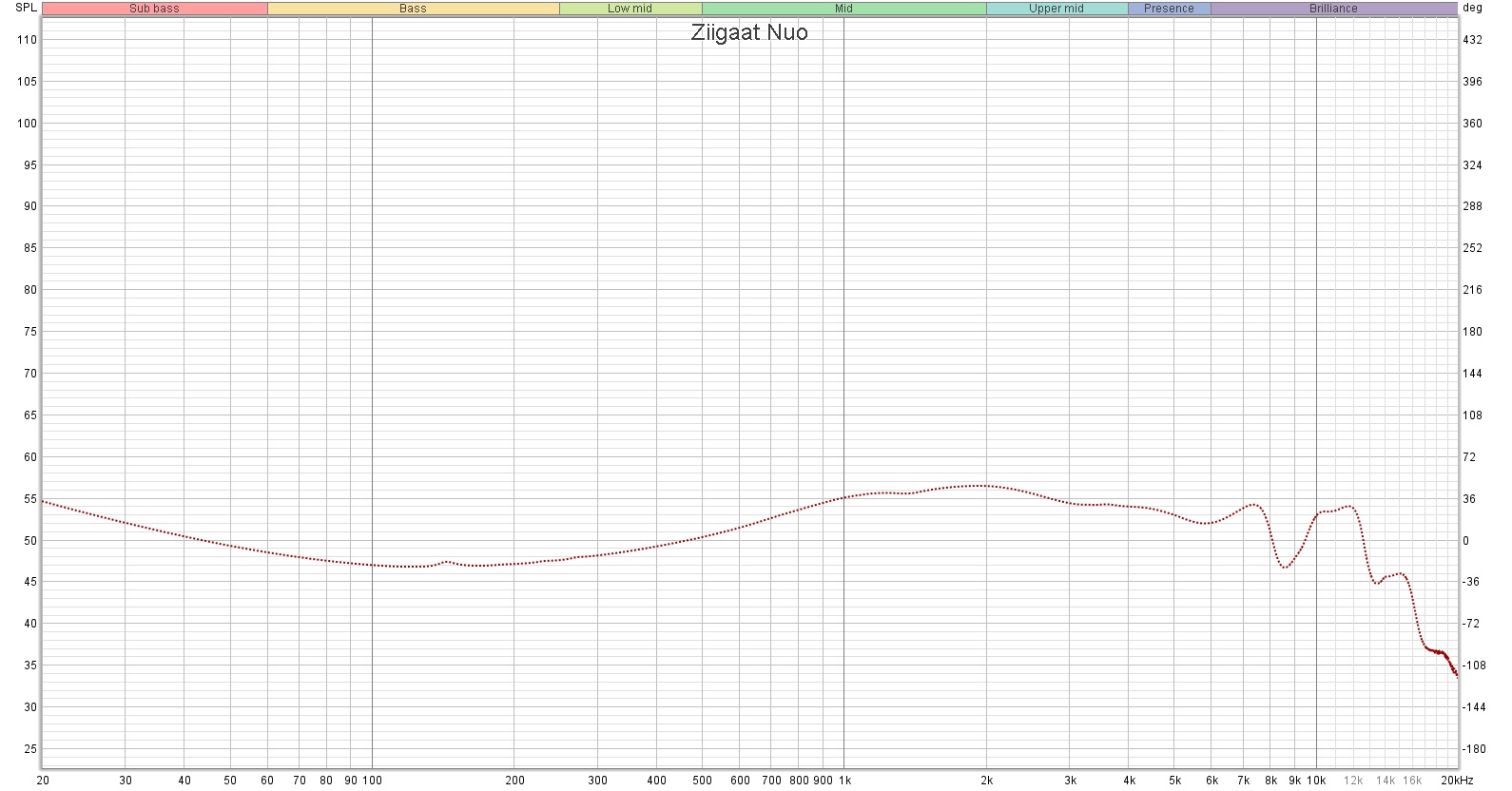
Task: Click the SPL axis label
Action: point(27,8)
